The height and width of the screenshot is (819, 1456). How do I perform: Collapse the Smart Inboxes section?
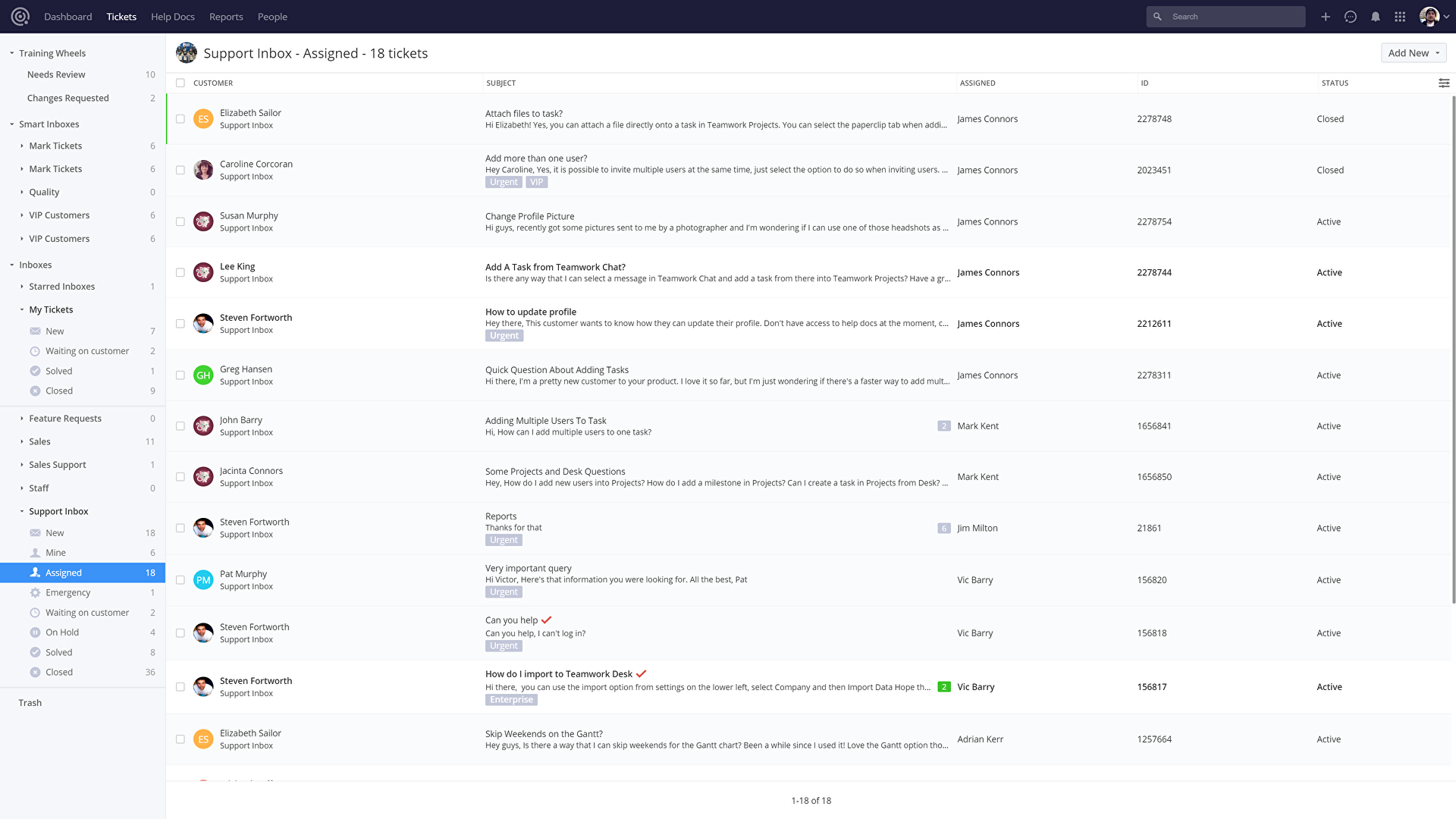tap(12, 124)
